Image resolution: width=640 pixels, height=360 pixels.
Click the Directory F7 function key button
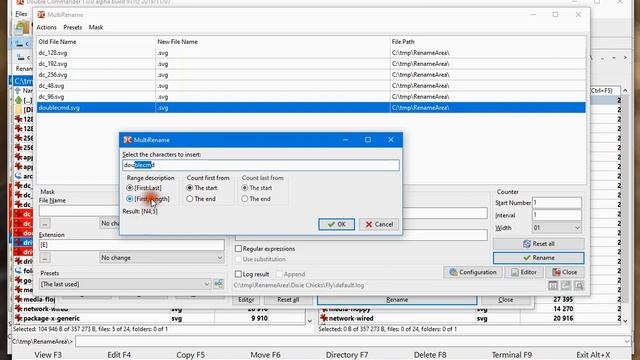(347, 355)
